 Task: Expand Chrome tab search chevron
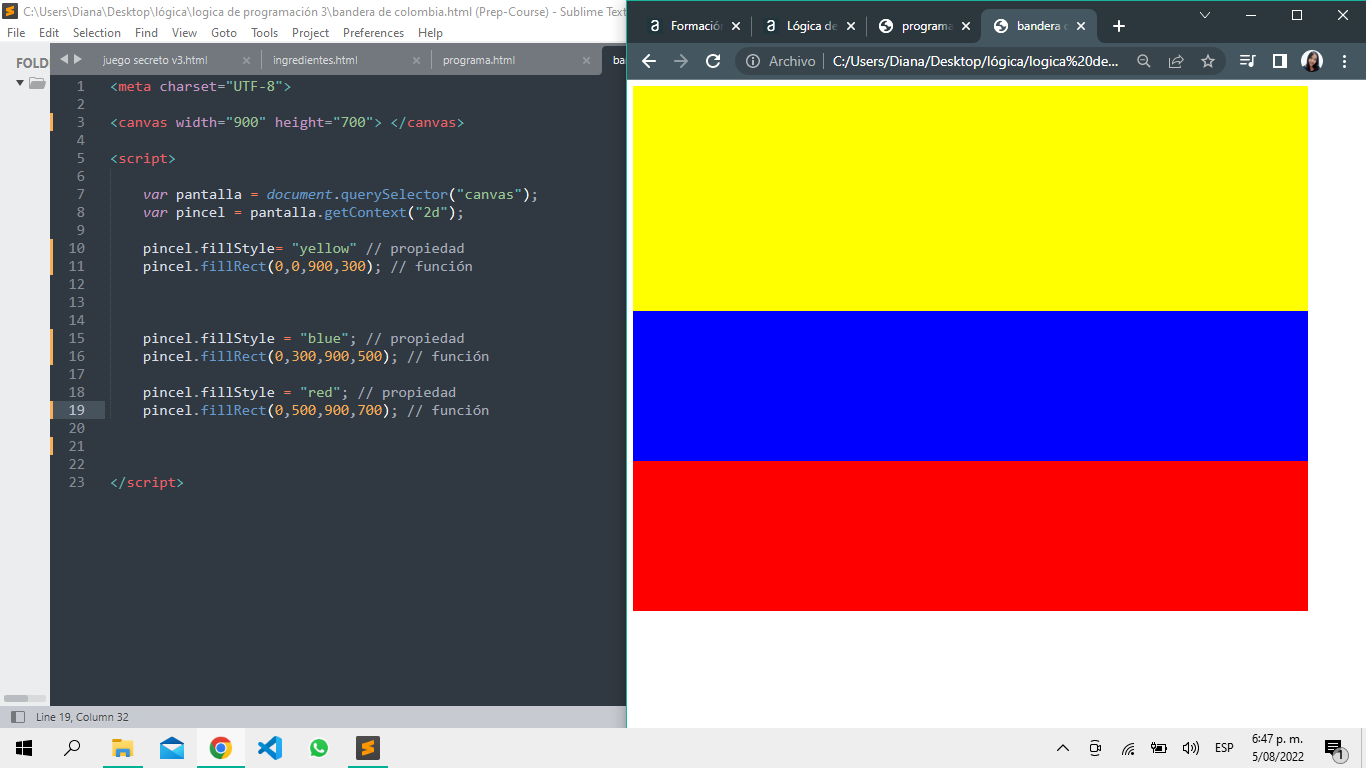point(1205,15)
